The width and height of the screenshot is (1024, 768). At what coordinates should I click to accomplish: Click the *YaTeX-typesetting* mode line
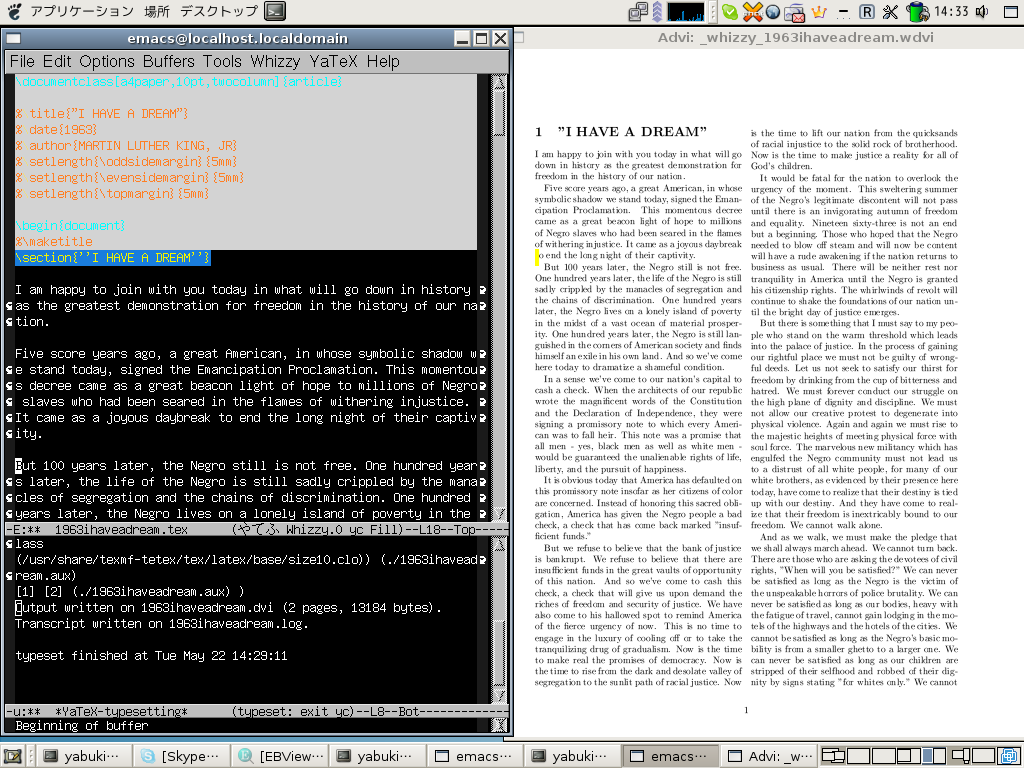click(257, 711)
